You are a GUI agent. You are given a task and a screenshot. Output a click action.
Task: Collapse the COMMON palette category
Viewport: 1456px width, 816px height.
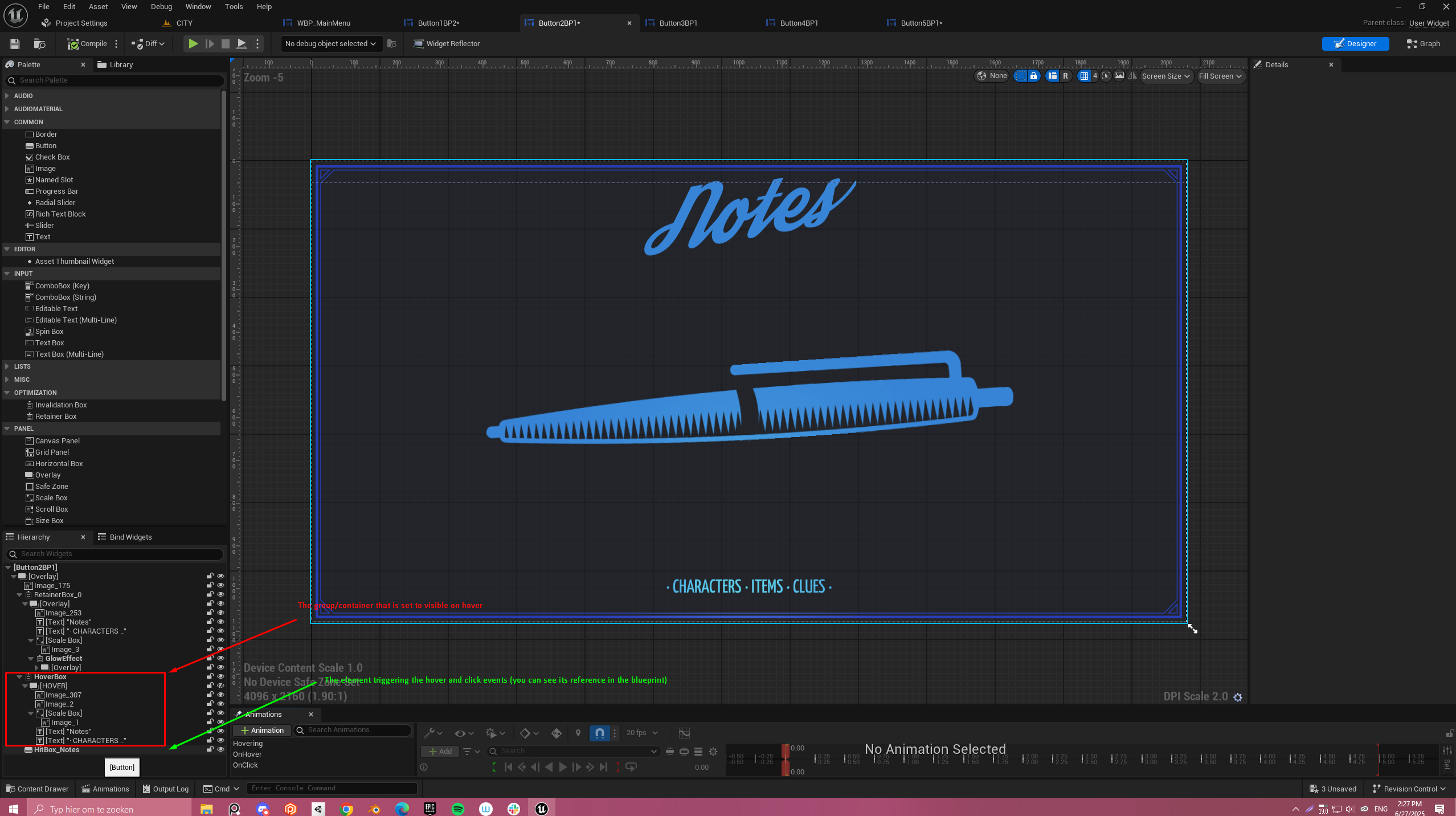point(7,122)
